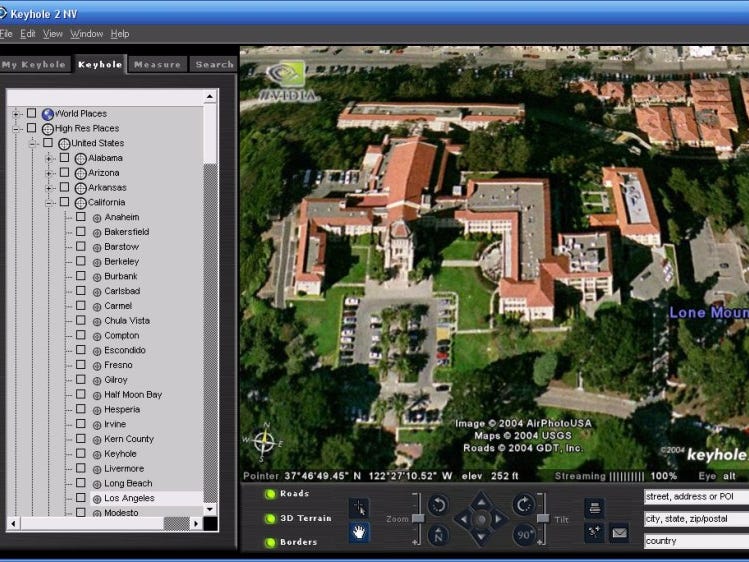Click the Tilt slider handle
The width and height of the screenshot is (749, 562).
tap(543, 518)
